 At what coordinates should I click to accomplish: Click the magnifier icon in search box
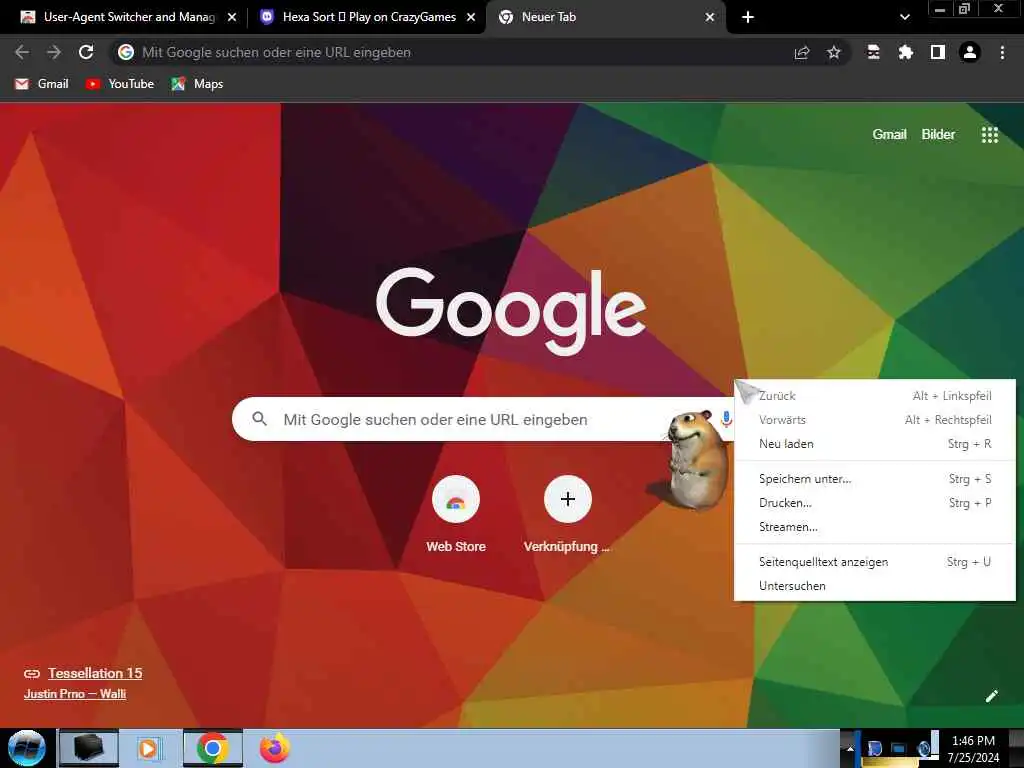coord(259,419)
